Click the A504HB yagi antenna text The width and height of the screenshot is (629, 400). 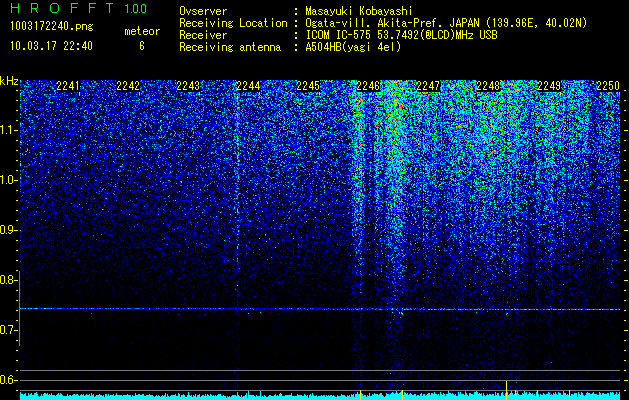[353, 47]
